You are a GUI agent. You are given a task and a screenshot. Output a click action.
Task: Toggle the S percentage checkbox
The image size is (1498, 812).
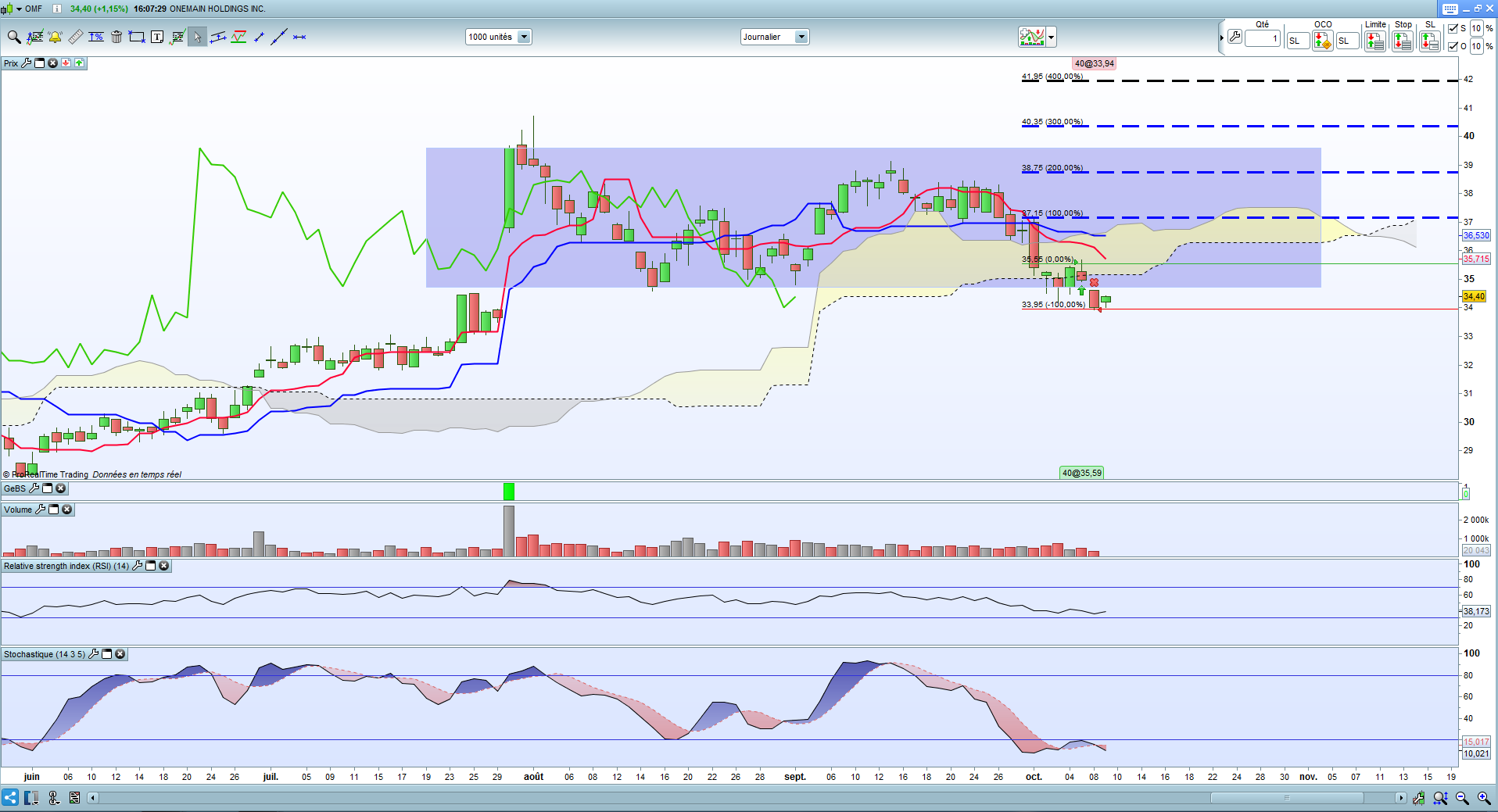click(1453, 28)
